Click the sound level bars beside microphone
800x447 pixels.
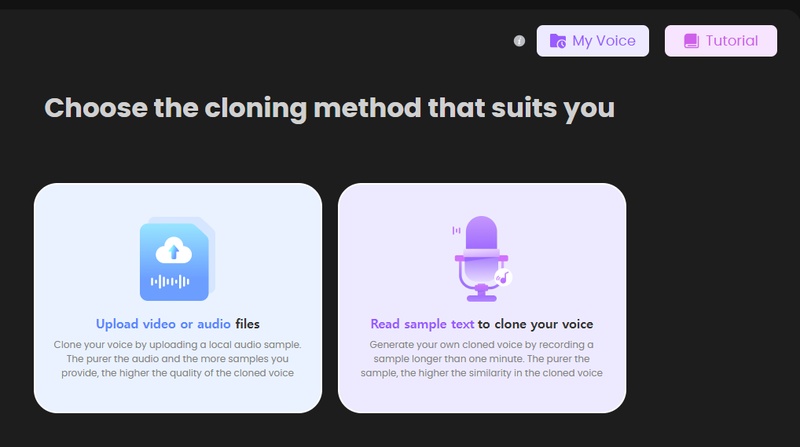click(x=456, y=230)
